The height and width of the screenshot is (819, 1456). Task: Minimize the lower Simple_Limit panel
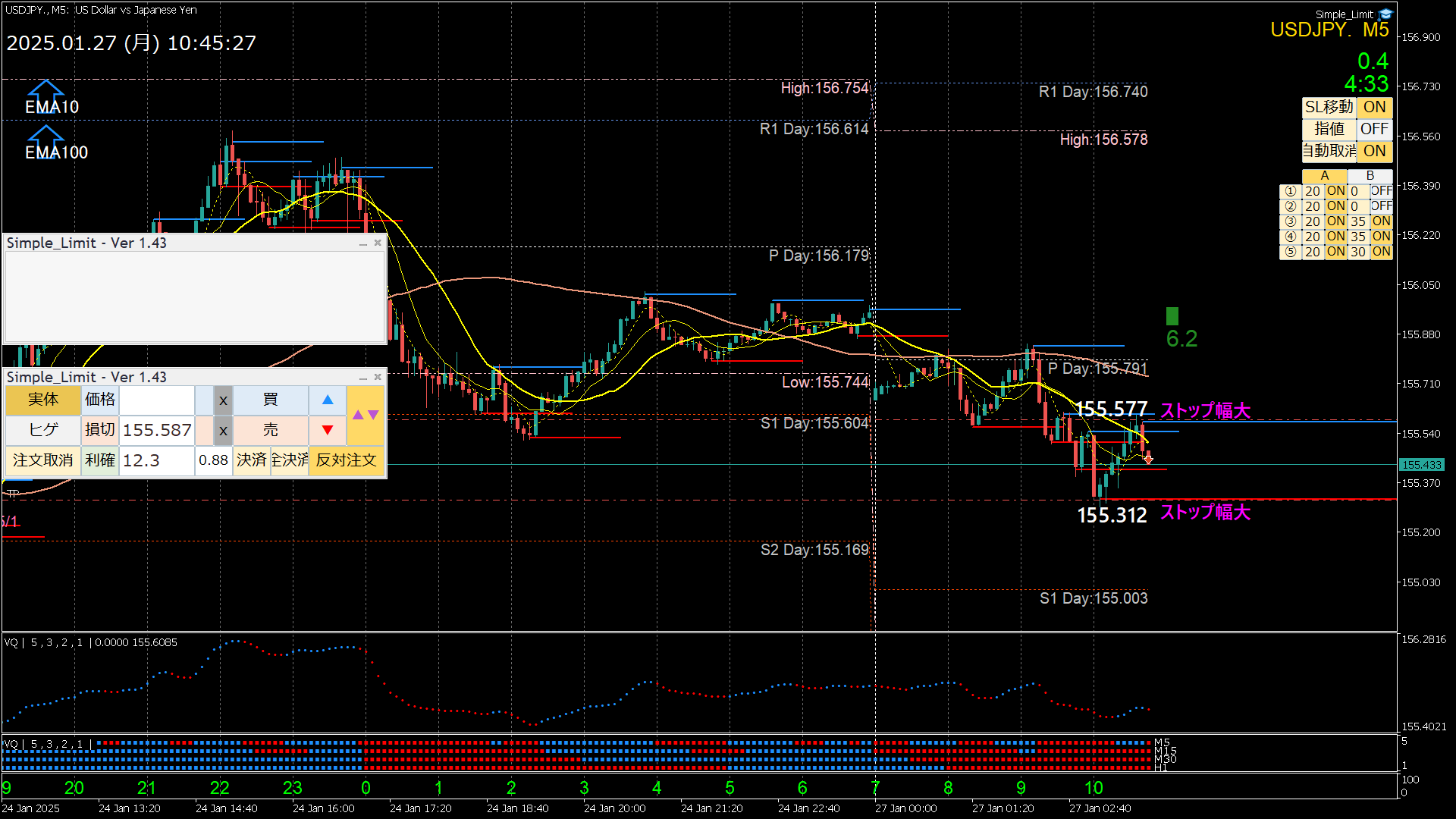363,378
